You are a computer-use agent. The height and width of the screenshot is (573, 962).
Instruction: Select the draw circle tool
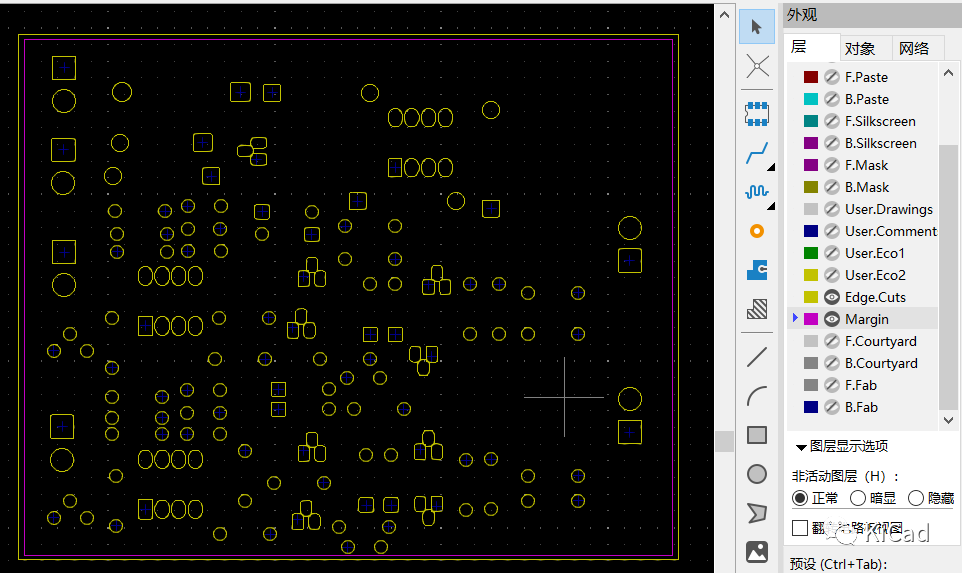click(757, 474)
